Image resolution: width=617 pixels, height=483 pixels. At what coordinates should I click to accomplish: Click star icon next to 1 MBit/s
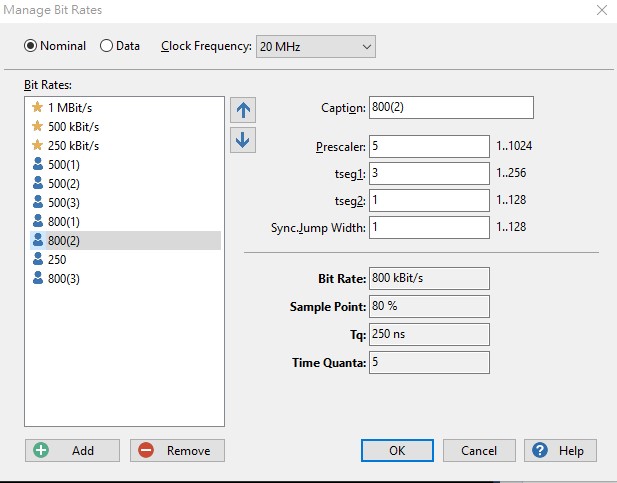pyautogui.click(x=37, y=107)
